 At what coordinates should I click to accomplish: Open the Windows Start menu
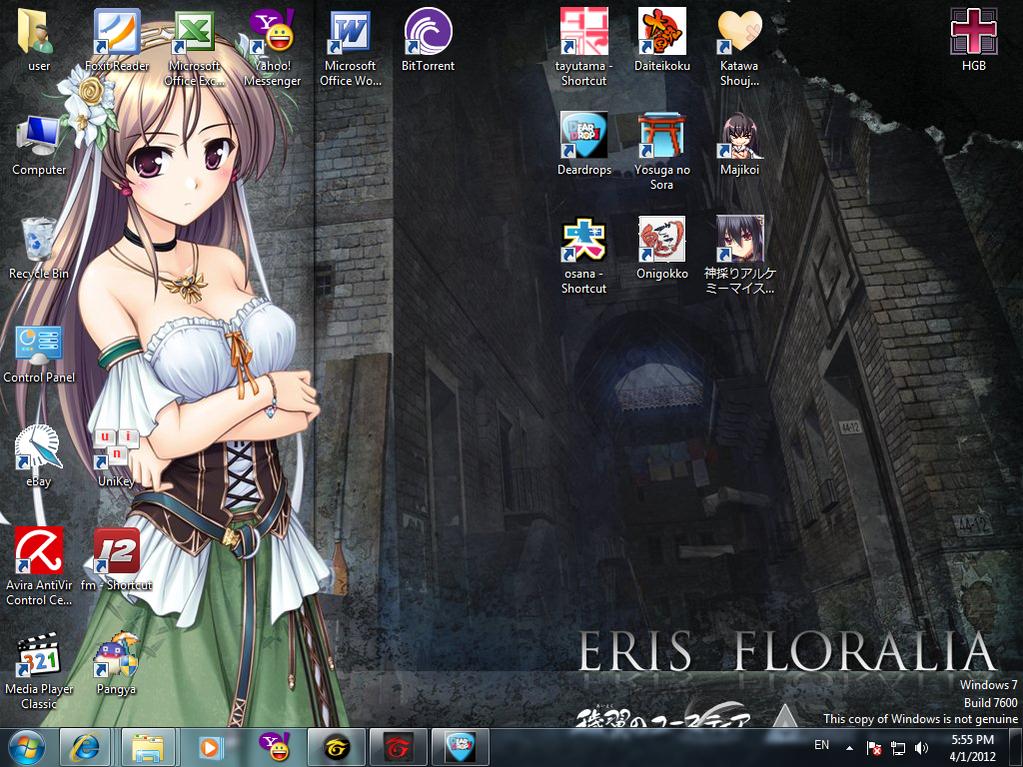27,747
